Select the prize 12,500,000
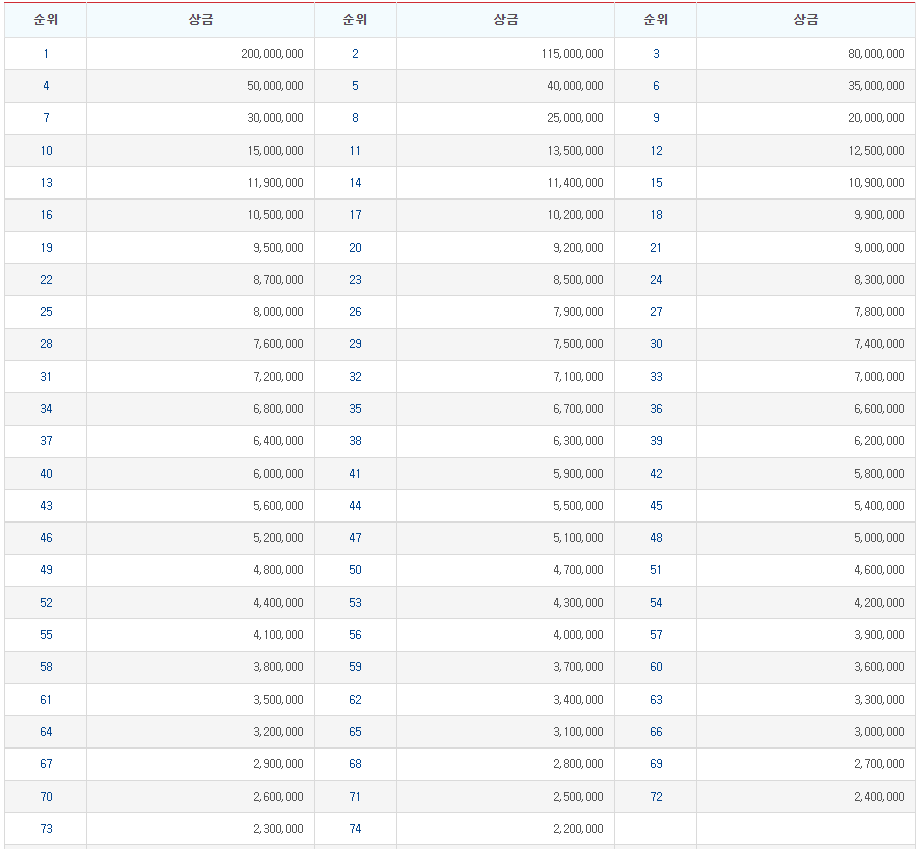The image size is (922, 849). 876,151
